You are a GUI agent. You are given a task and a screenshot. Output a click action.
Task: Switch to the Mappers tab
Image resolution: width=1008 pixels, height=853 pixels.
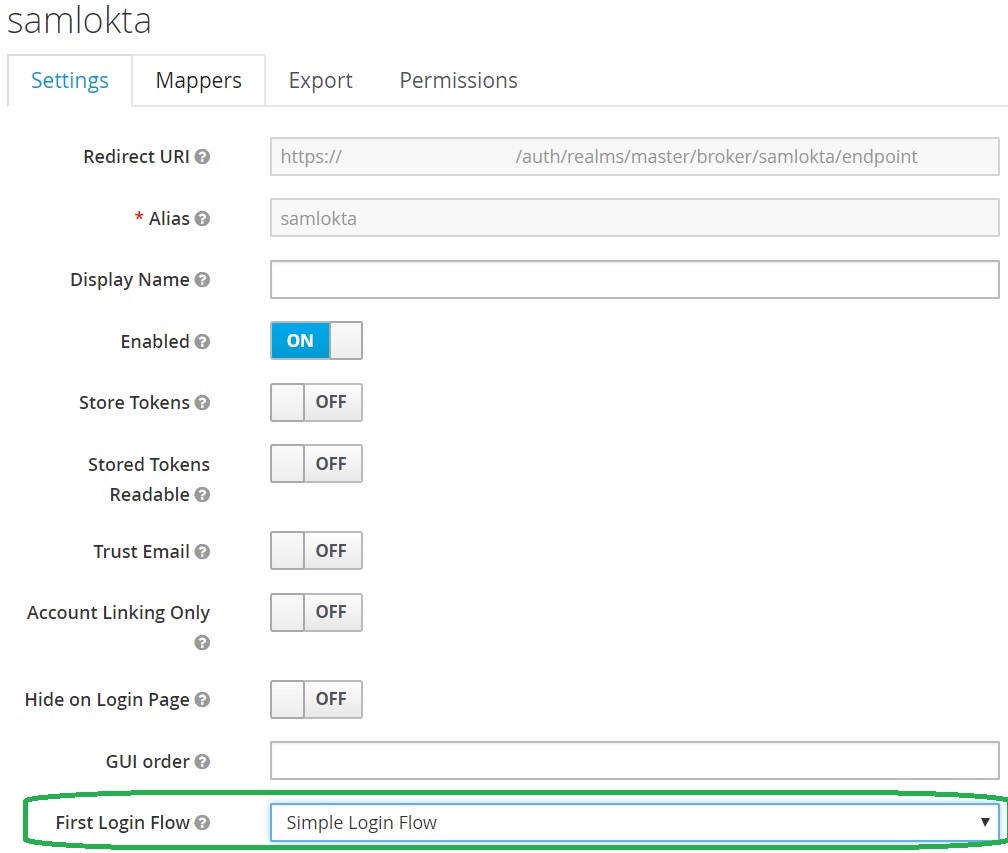click(198, 81)
